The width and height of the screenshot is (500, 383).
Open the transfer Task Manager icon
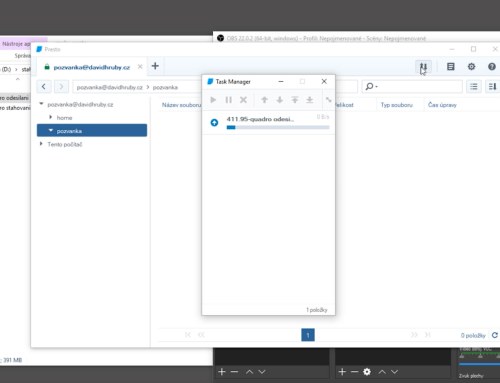pos(423,67)
